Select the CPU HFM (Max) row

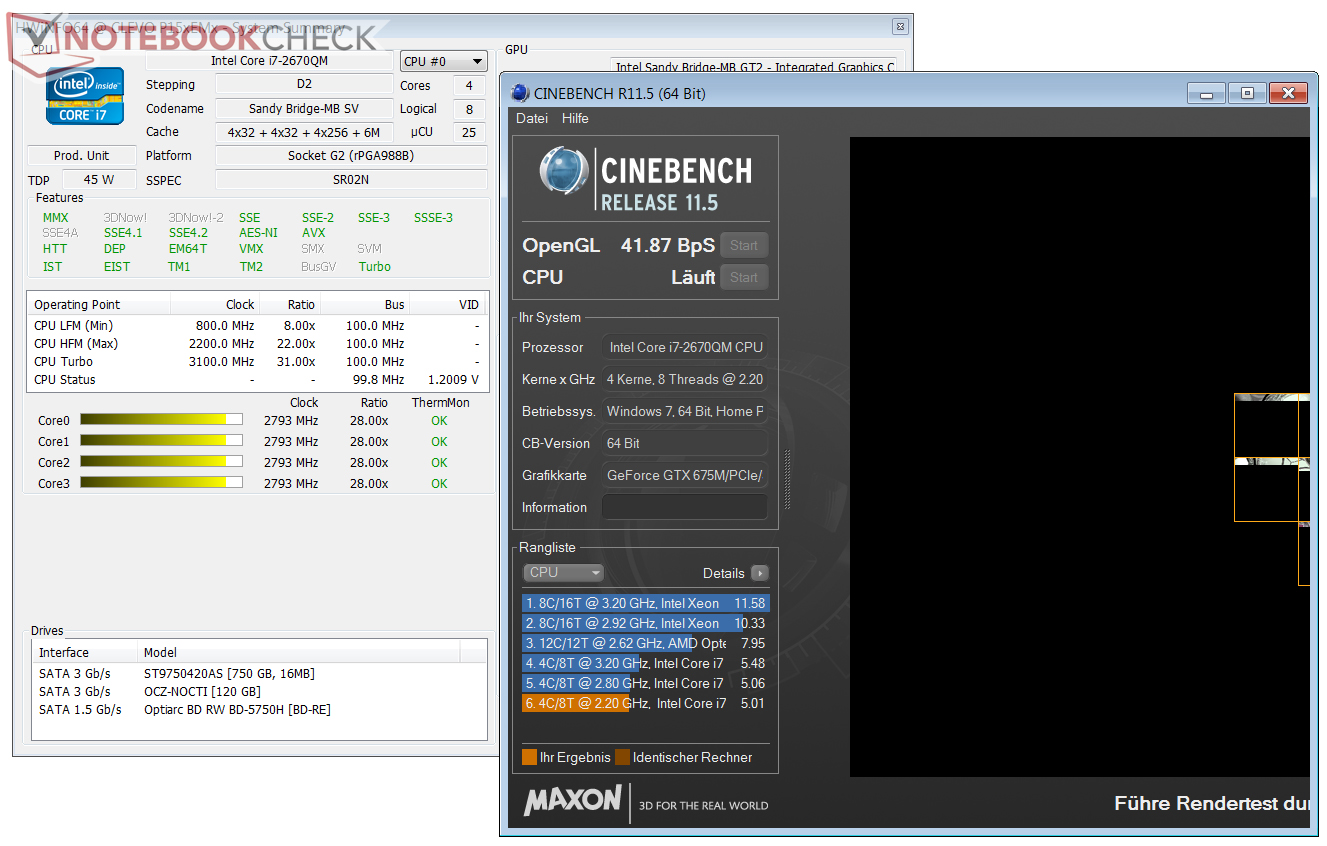257,343
